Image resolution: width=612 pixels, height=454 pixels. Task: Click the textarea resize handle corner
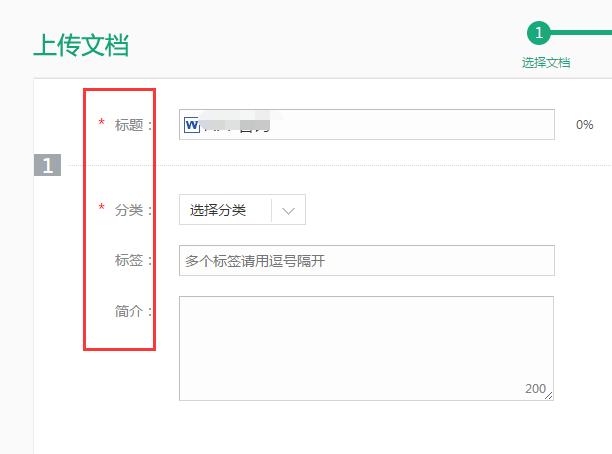click(x=549, y=395)
